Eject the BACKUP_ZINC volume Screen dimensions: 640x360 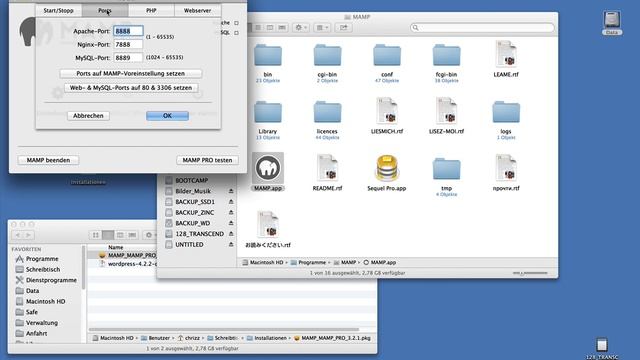click(231, 212)
